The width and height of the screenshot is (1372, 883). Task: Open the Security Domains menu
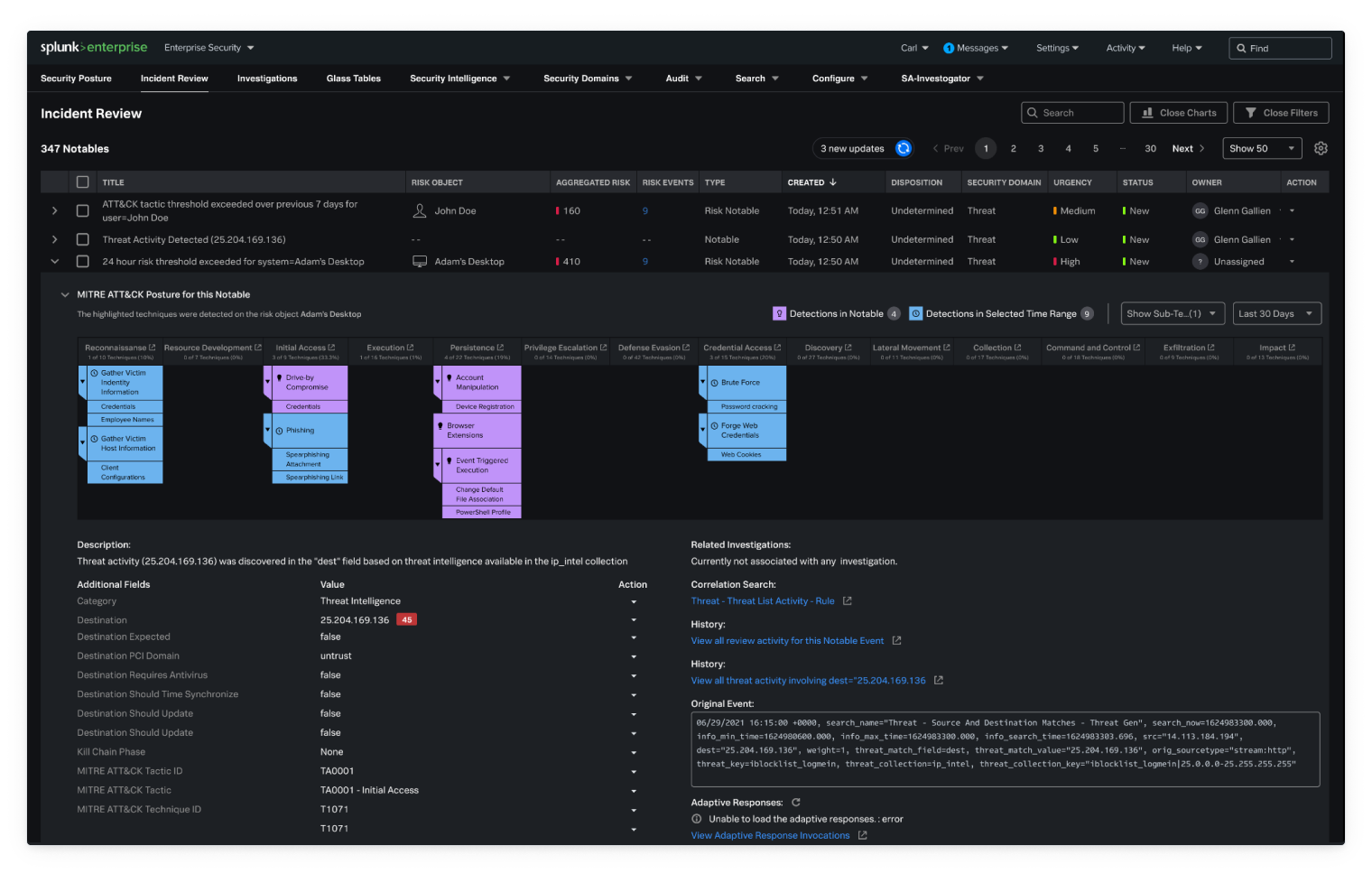pos(587,79)
